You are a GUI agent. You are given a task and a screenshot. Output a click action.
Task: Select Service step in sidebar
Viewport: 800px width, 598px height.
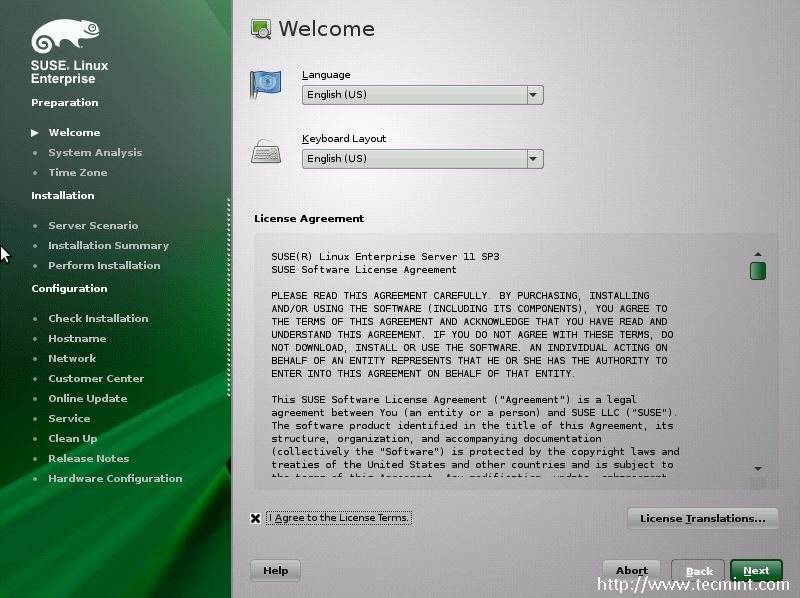click(x=69, y=418)
